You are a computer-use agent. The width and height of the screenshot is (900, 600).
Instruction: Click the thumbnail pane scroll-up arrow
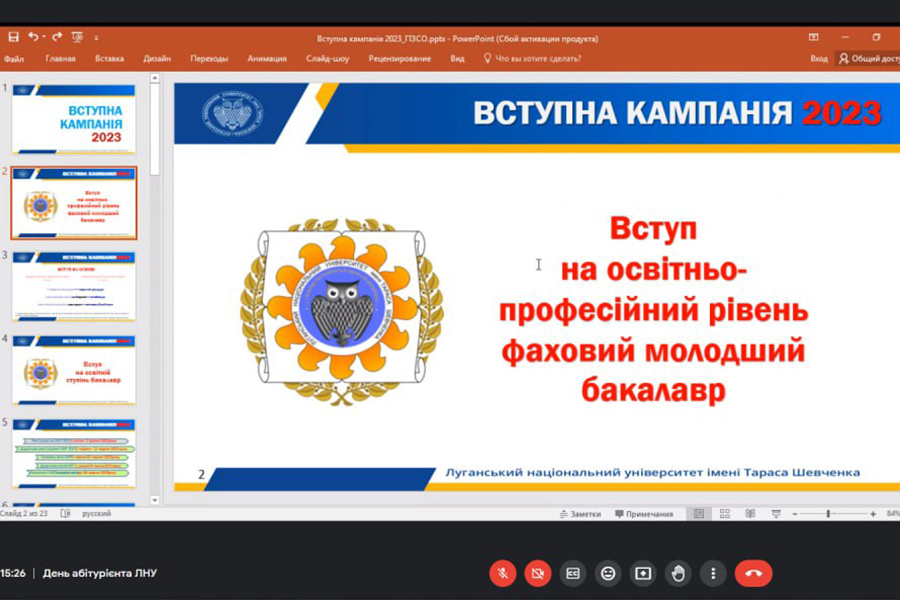pyautogui.click(x=154, y=78)
